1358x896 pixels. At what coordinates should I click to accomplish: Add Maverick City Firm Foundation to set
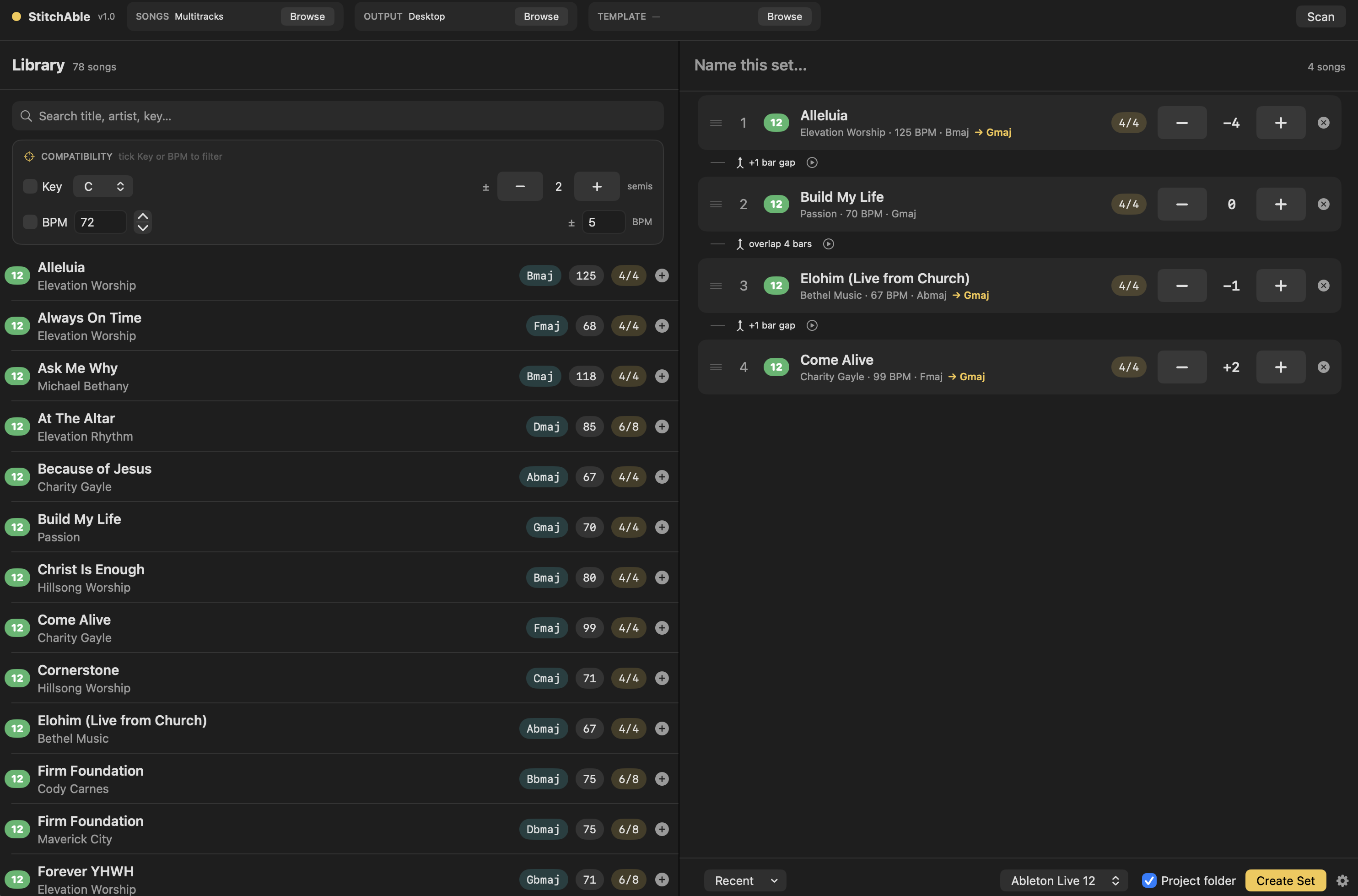662,829
